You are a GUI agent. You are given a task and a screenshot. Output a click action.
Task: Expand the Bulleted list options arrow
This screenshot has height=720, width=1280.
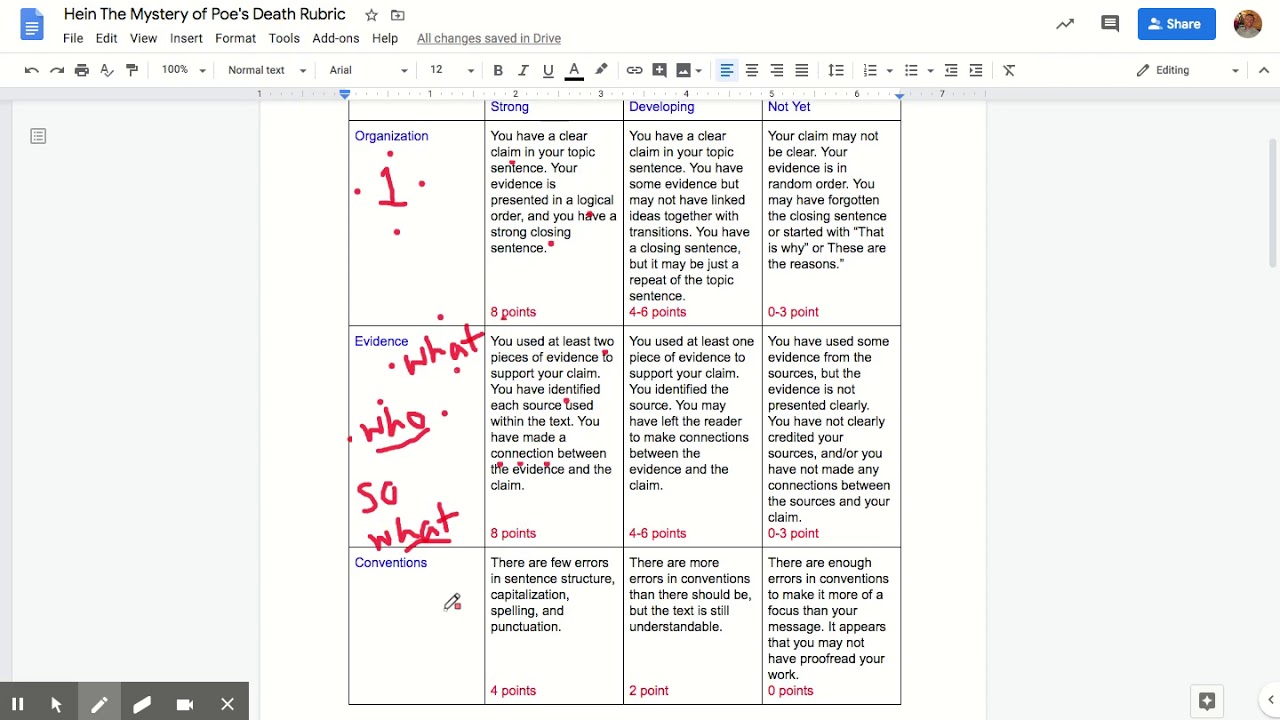930,70
